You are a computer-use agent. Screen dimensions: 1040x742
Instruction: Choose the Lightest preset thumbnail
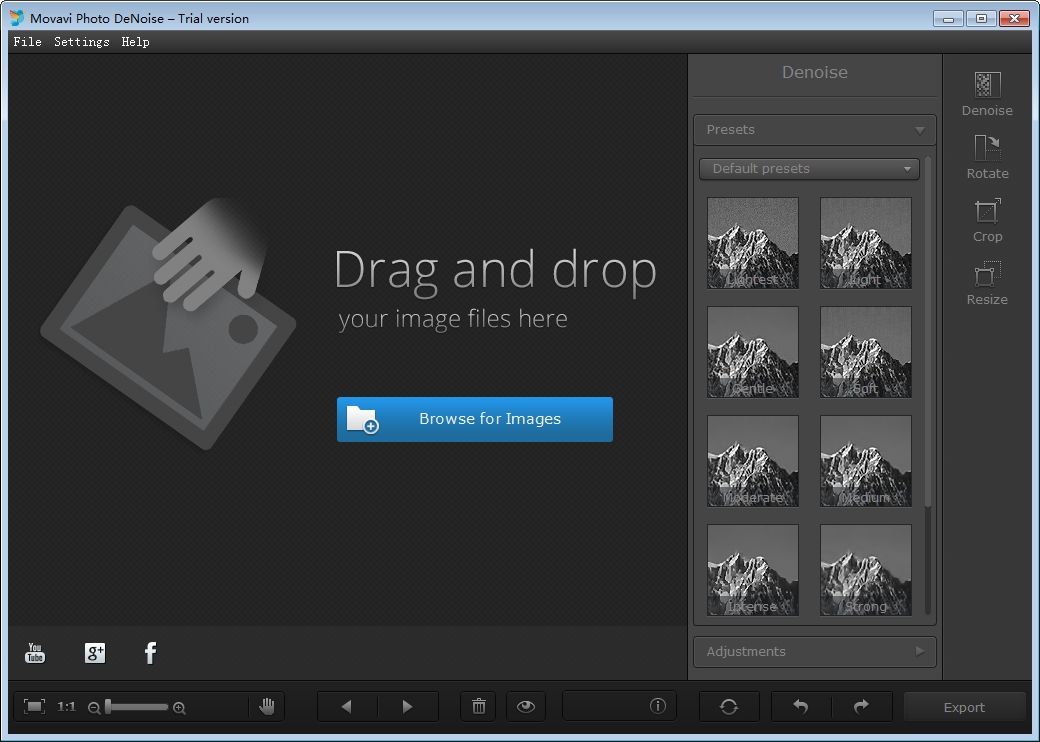click(753, 243)
